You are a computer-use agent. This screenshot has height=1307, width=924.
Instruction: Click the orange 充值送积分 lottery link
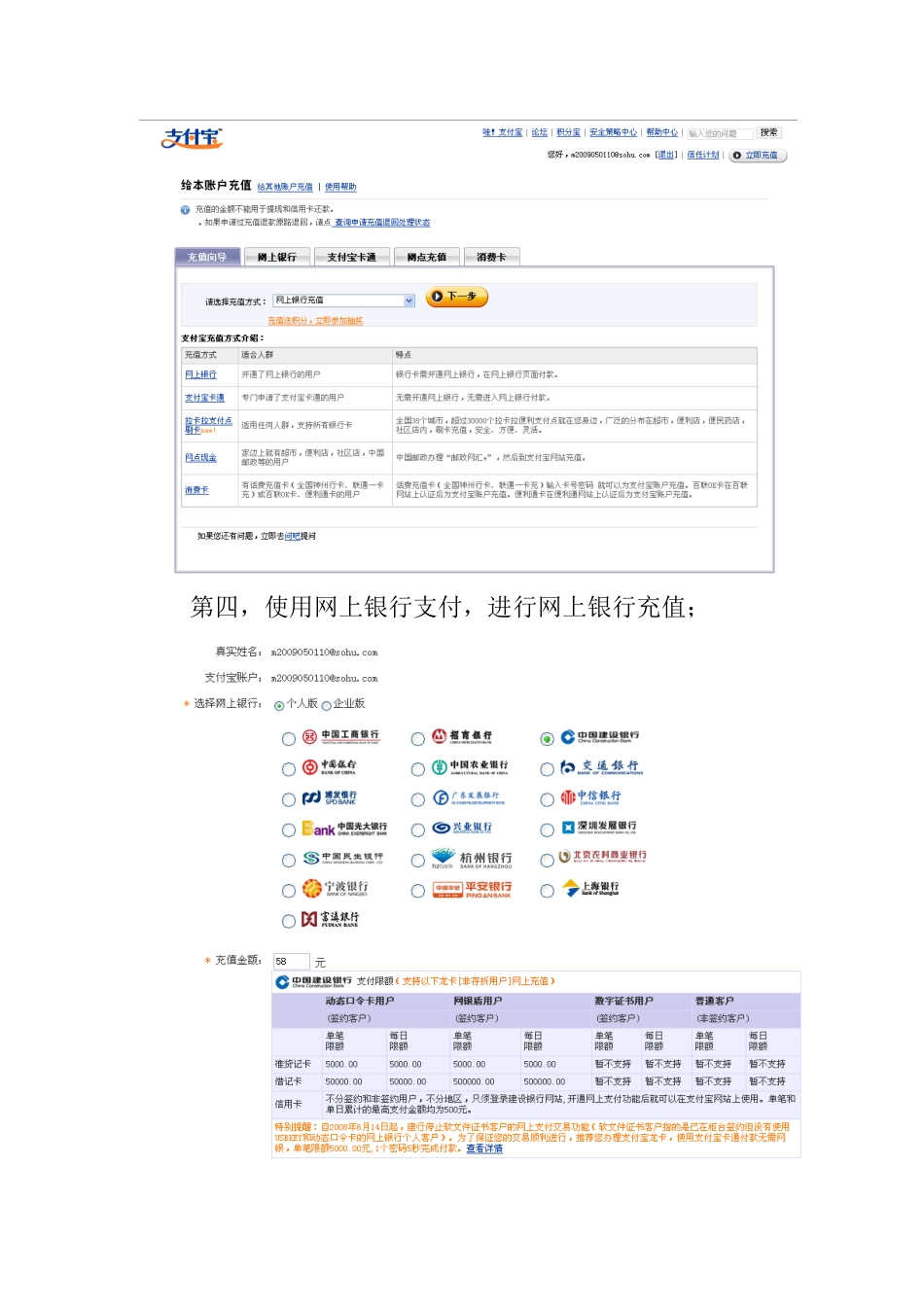315,321
